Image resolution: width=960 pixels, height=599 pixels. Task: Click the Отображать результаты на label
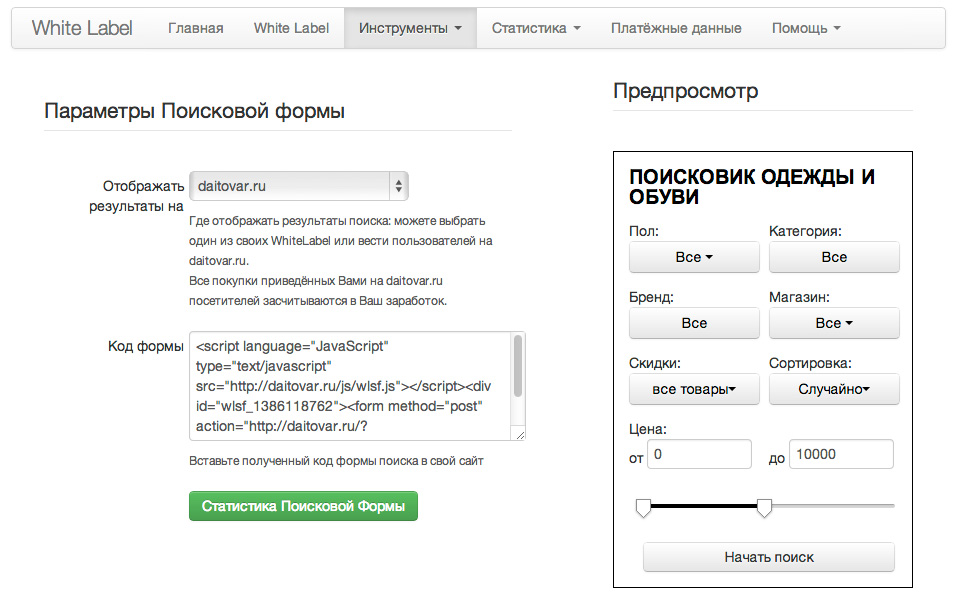137,196
